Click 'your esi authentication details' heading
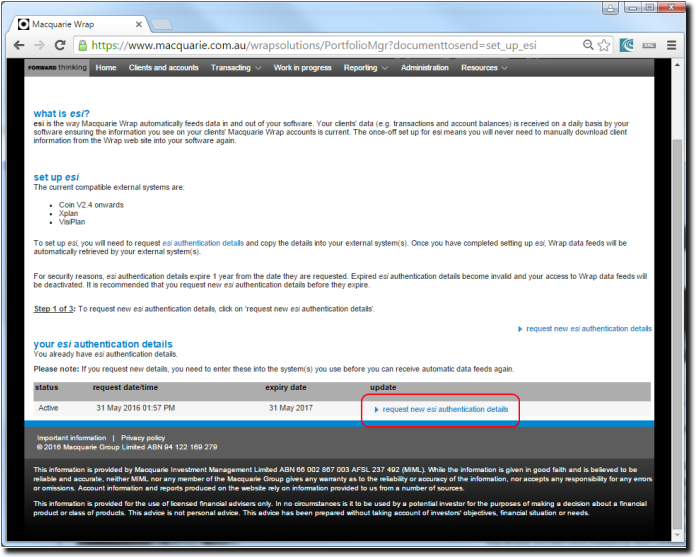Viewport: 696px width, 557px height. [103, 344]
